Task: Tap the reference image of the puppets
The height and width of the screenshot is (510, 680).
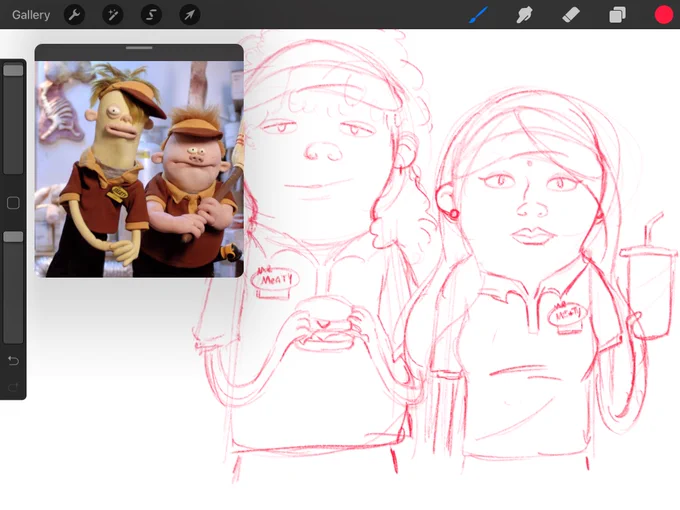Action: [139, 169]
